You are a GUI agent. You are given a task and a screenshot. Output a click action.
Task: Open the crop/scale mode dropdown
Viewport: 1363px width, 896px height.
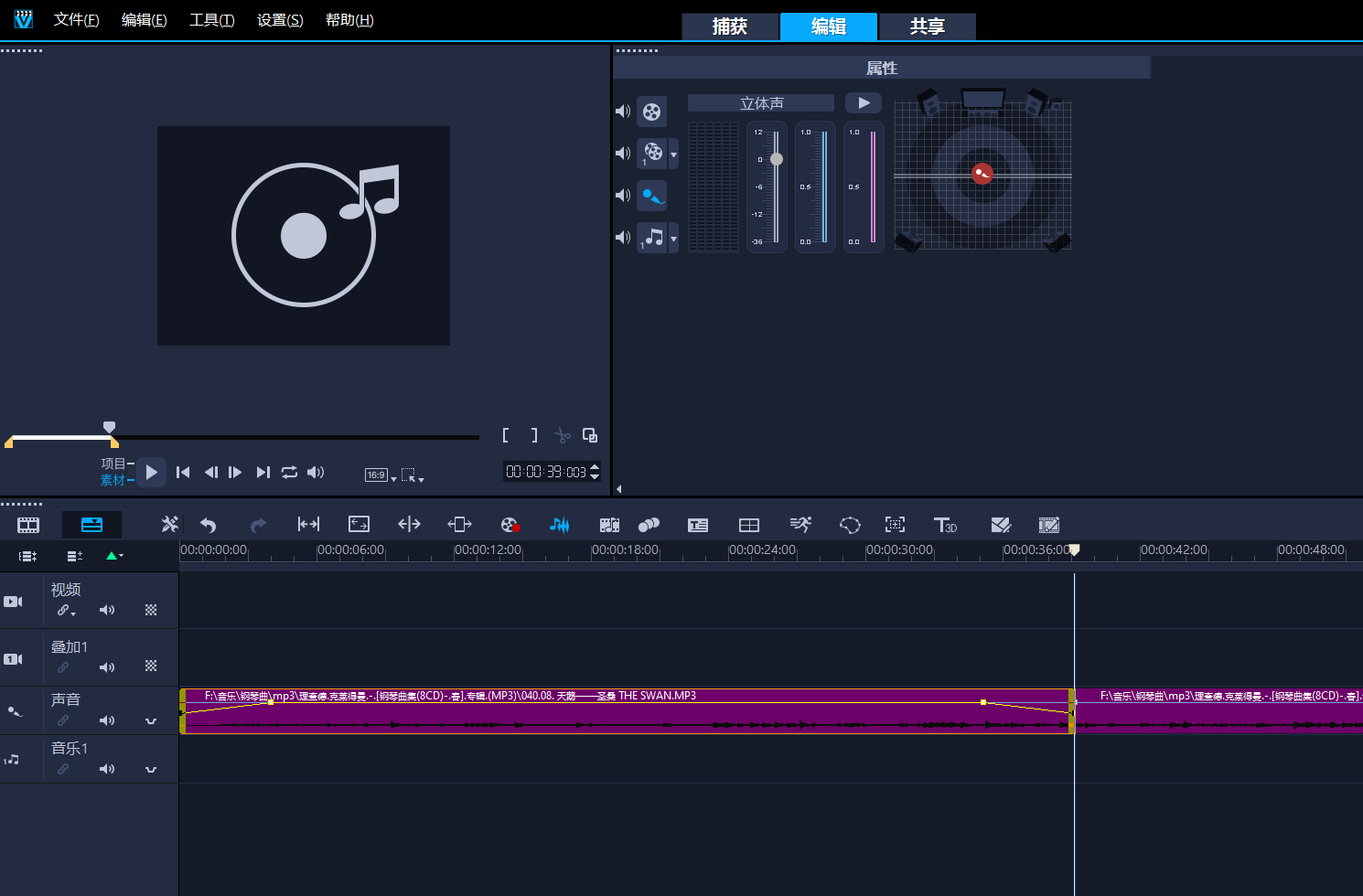click(413, 475)
